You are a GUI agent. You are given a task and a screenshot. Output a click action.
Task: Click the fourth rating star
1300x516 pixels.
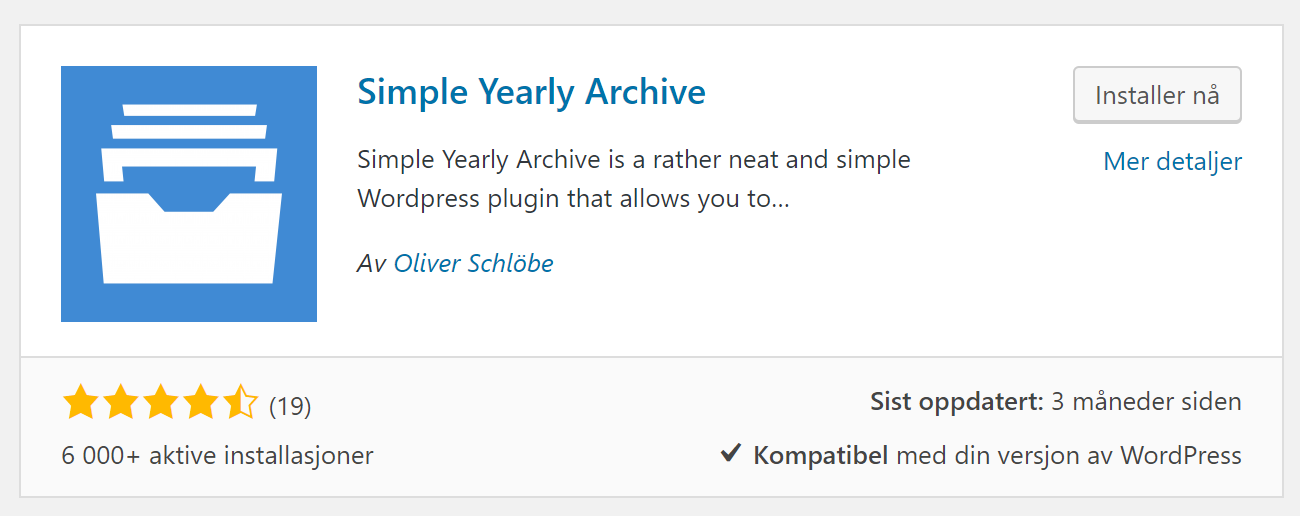tap(199, 404)
